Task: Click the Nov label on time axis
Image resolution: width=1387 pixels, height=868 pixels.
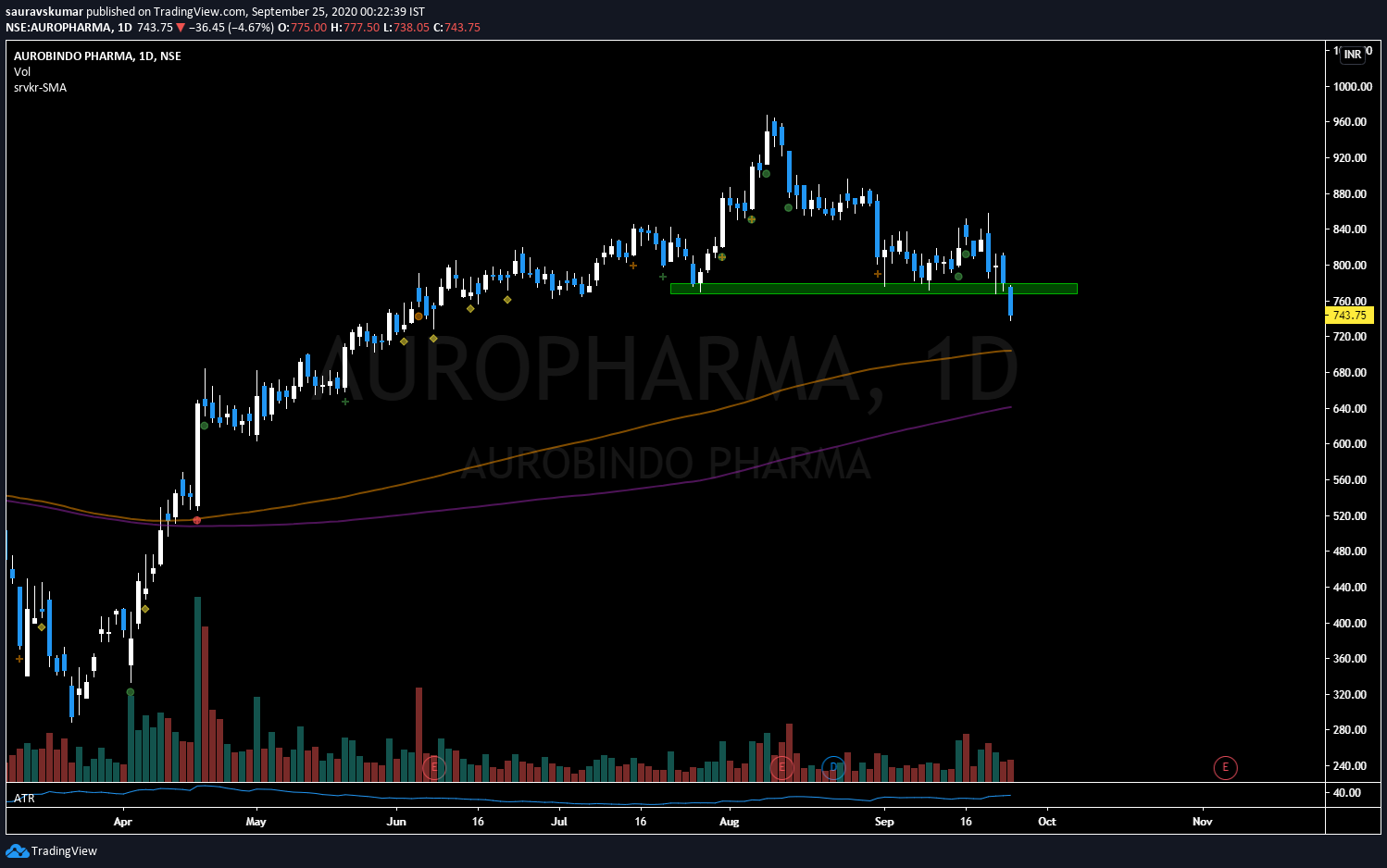Action: coord(1202,822)
